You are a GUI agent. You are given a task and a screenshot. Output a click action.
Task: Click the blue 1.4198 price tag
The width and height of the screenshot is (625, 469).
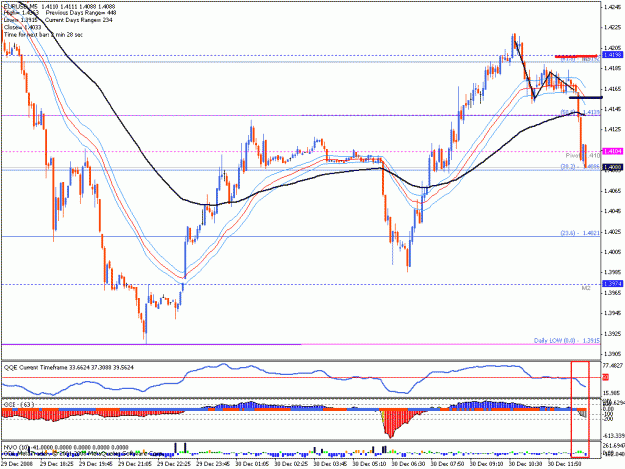[613, 55]
